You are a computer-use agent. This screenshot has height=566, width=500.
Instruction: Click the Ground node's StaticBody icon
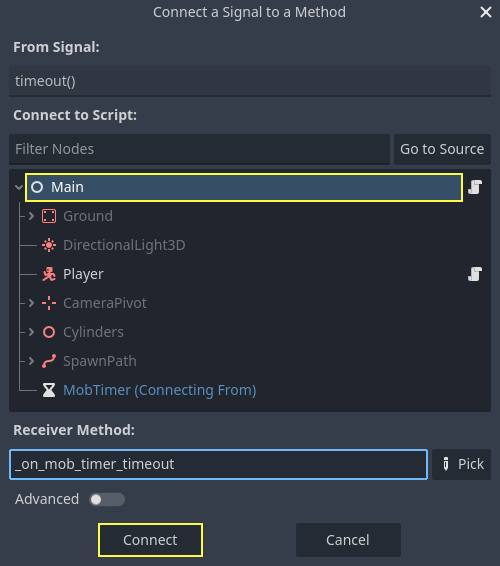click(x=49, y=216)
